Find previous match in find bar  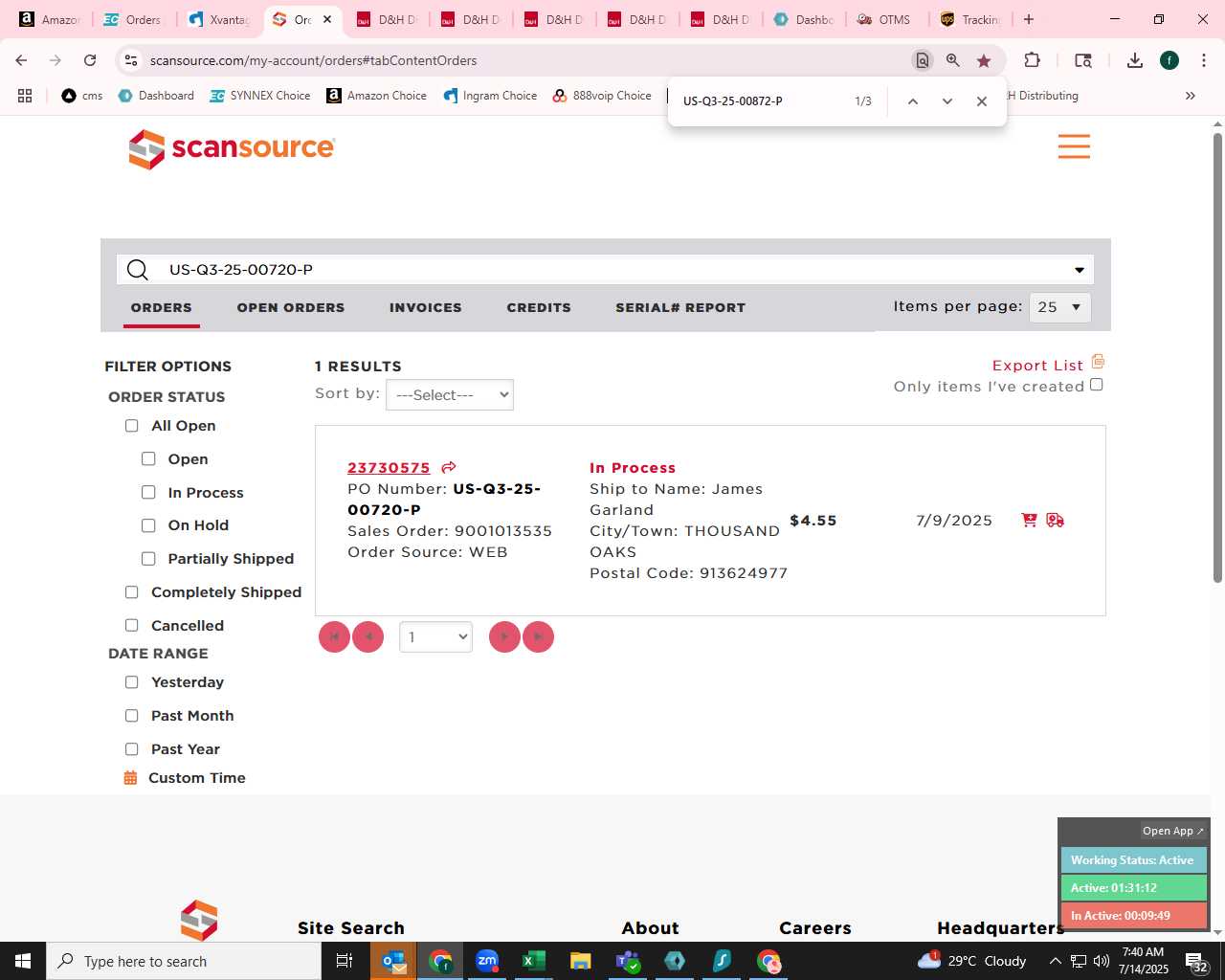pos(913,100)
